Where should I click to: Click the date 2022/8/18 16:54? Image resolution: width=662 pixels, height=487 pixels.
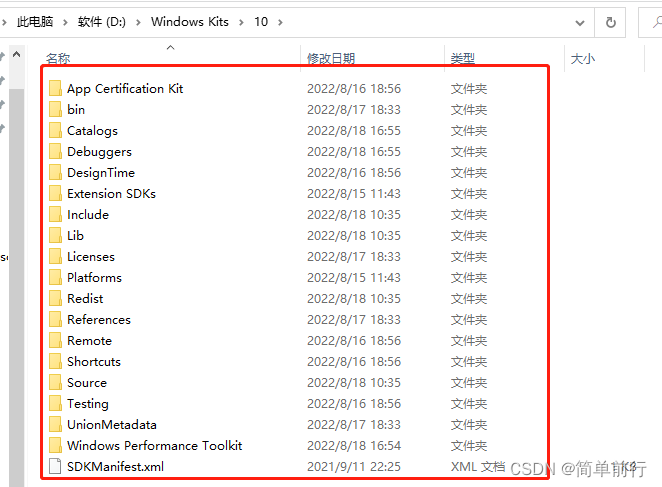[x=354, y=446]
